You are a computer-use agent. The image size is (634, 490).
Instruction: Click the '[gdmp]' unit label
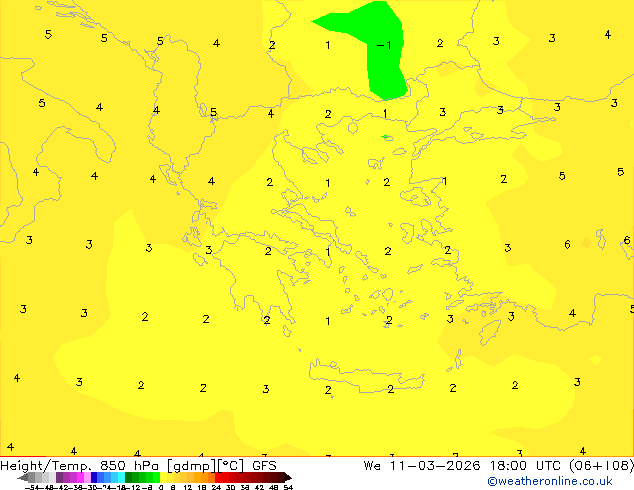[192, 466]
